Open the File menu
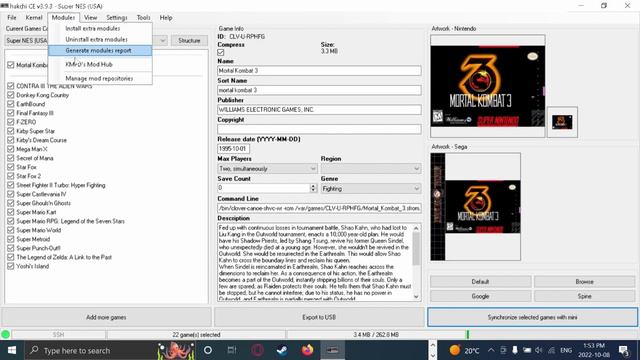Viewport: 640px width, 360px height. [12, 18]
